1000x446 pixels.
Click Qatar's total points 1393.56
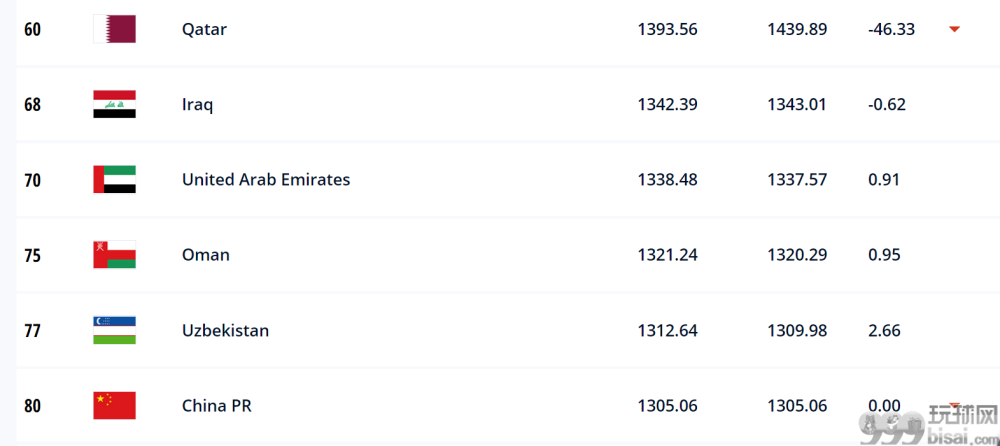pos(667,29)
